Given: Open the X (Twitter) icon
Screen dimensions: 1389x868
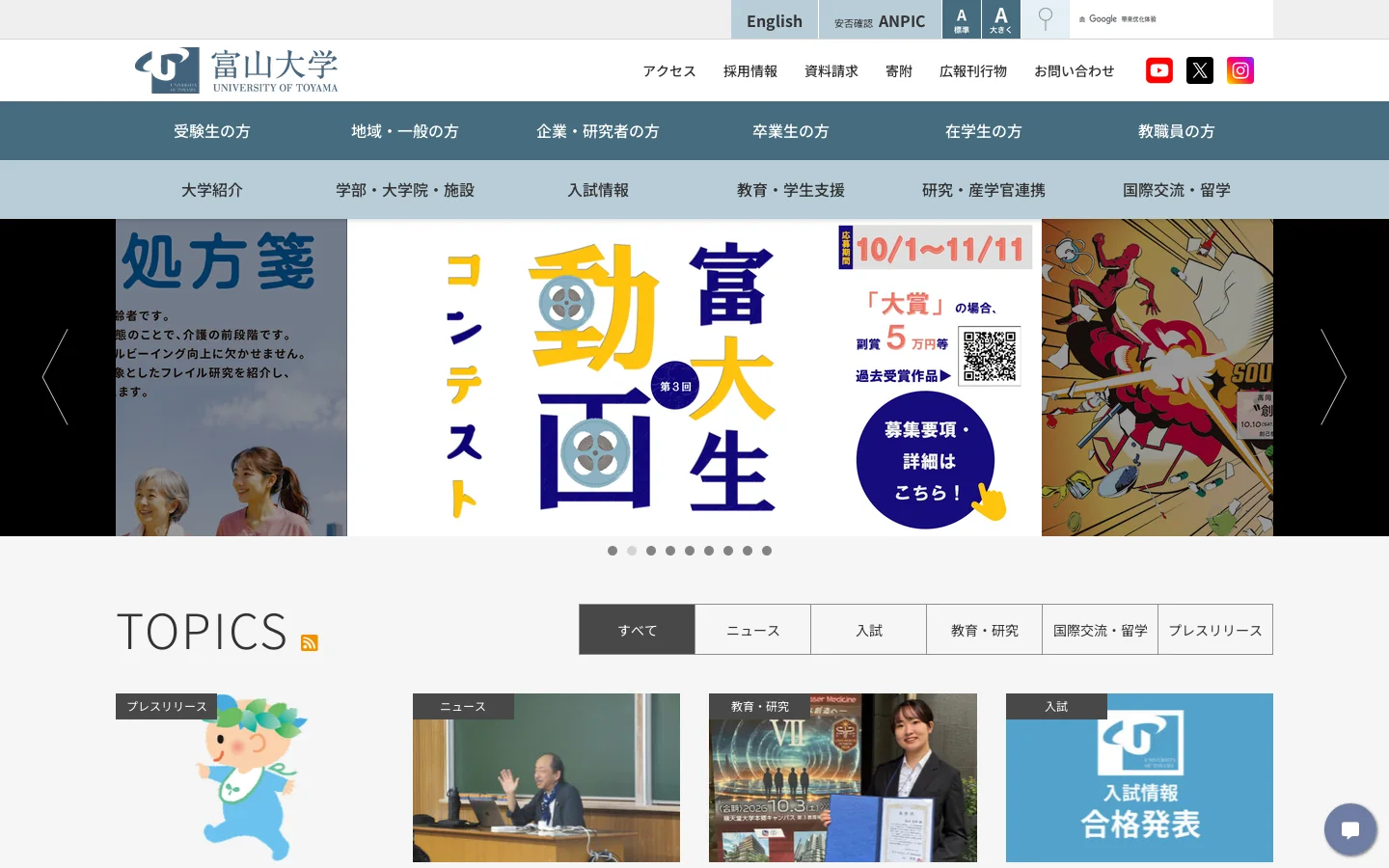Looking at the screenshot, I should tap(1200, 70).
